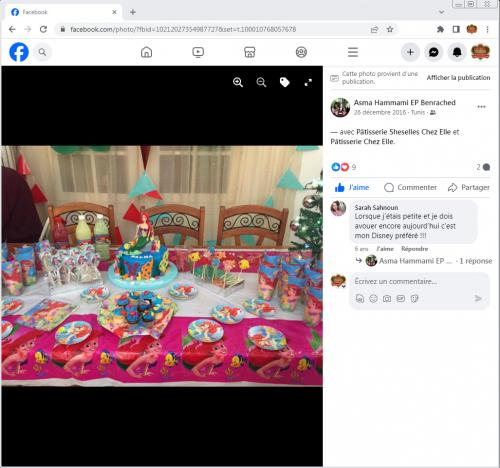The height and width of the screenshot is (468, 500).
Task: Click the Facebook logo
Action: click(19, 52)
